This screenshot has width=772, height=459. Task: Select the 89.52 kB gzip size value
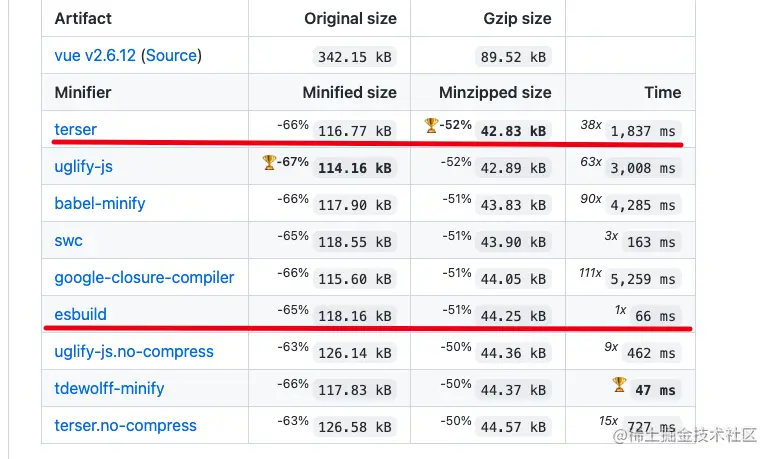514,57
